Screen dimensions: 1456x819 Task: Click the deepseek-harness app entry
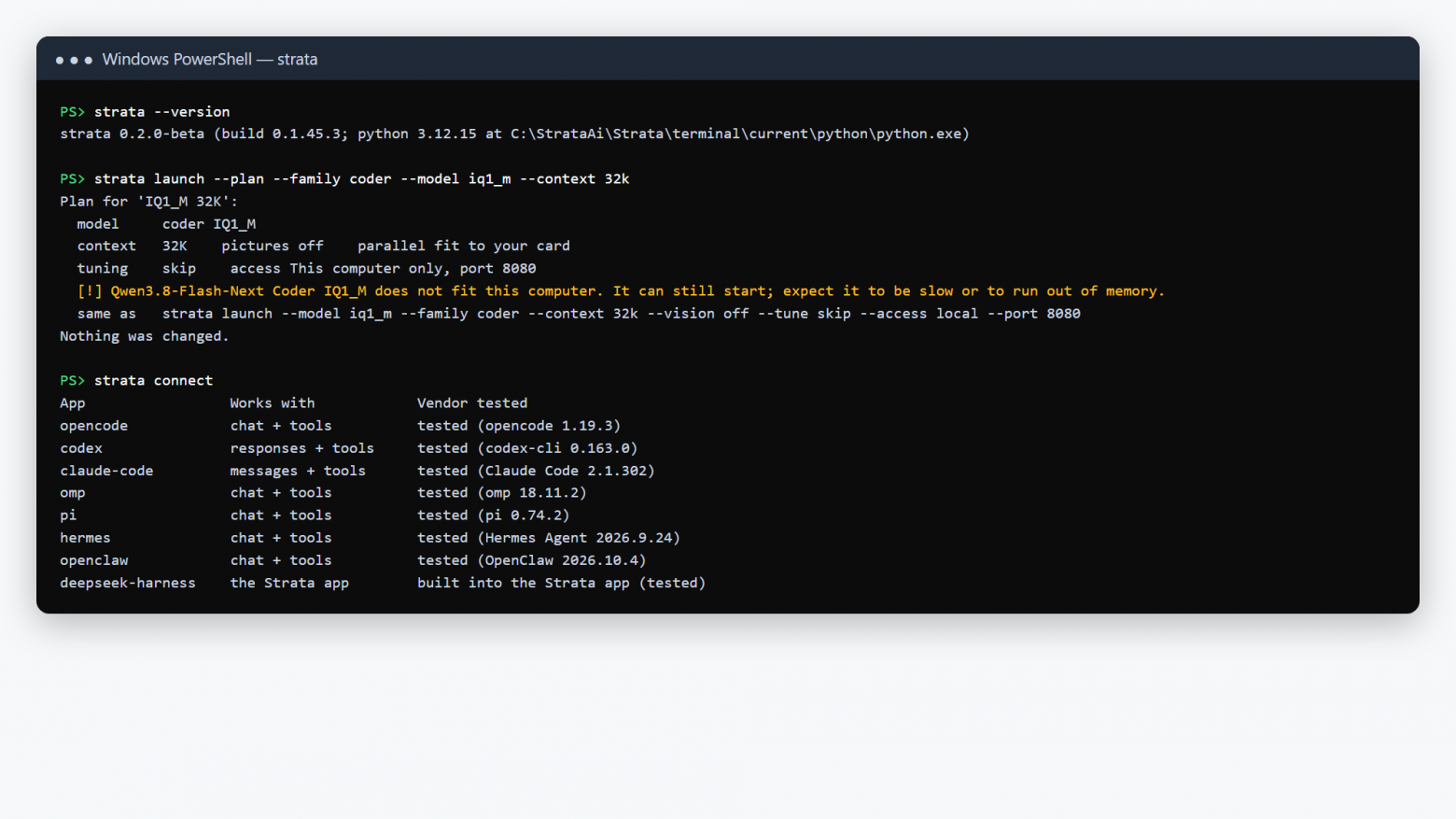click(128, 582)
